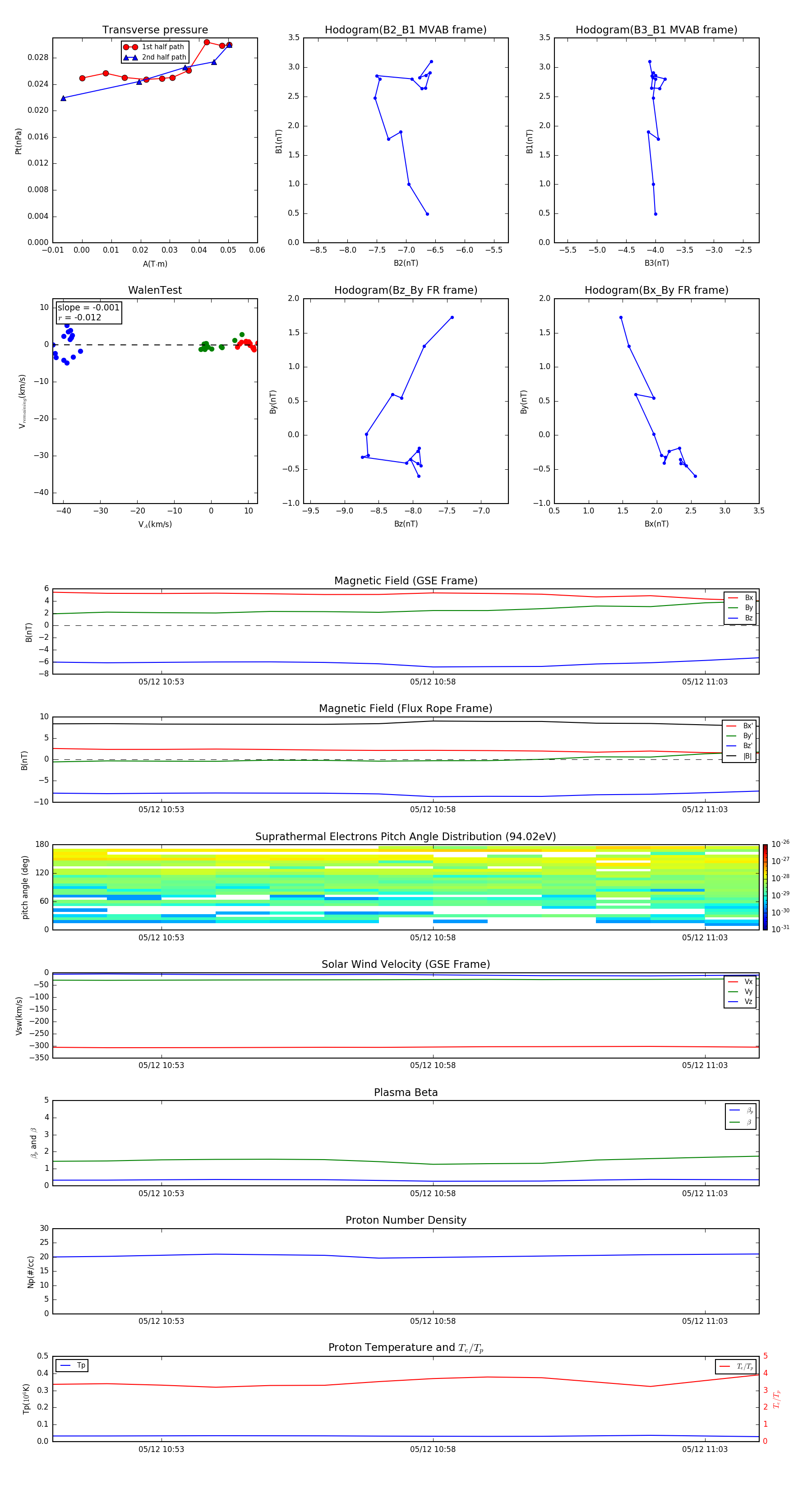Image resolution: width=812 pixels, height=1489 pixels.
Task: Click the 'Plasma Beta' plot title
Action: click(406, 1092)
